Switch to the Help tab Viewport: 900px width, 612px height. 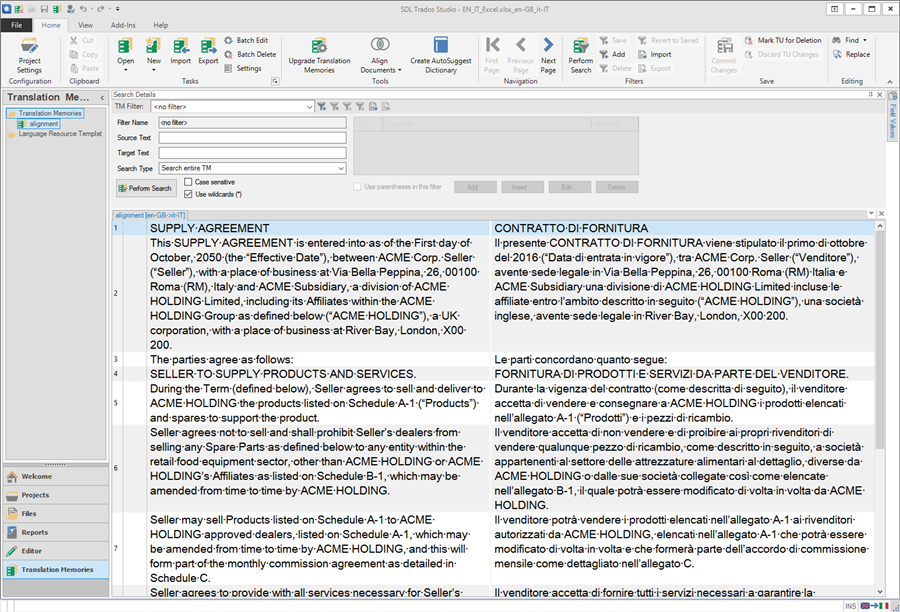(161, 25)
